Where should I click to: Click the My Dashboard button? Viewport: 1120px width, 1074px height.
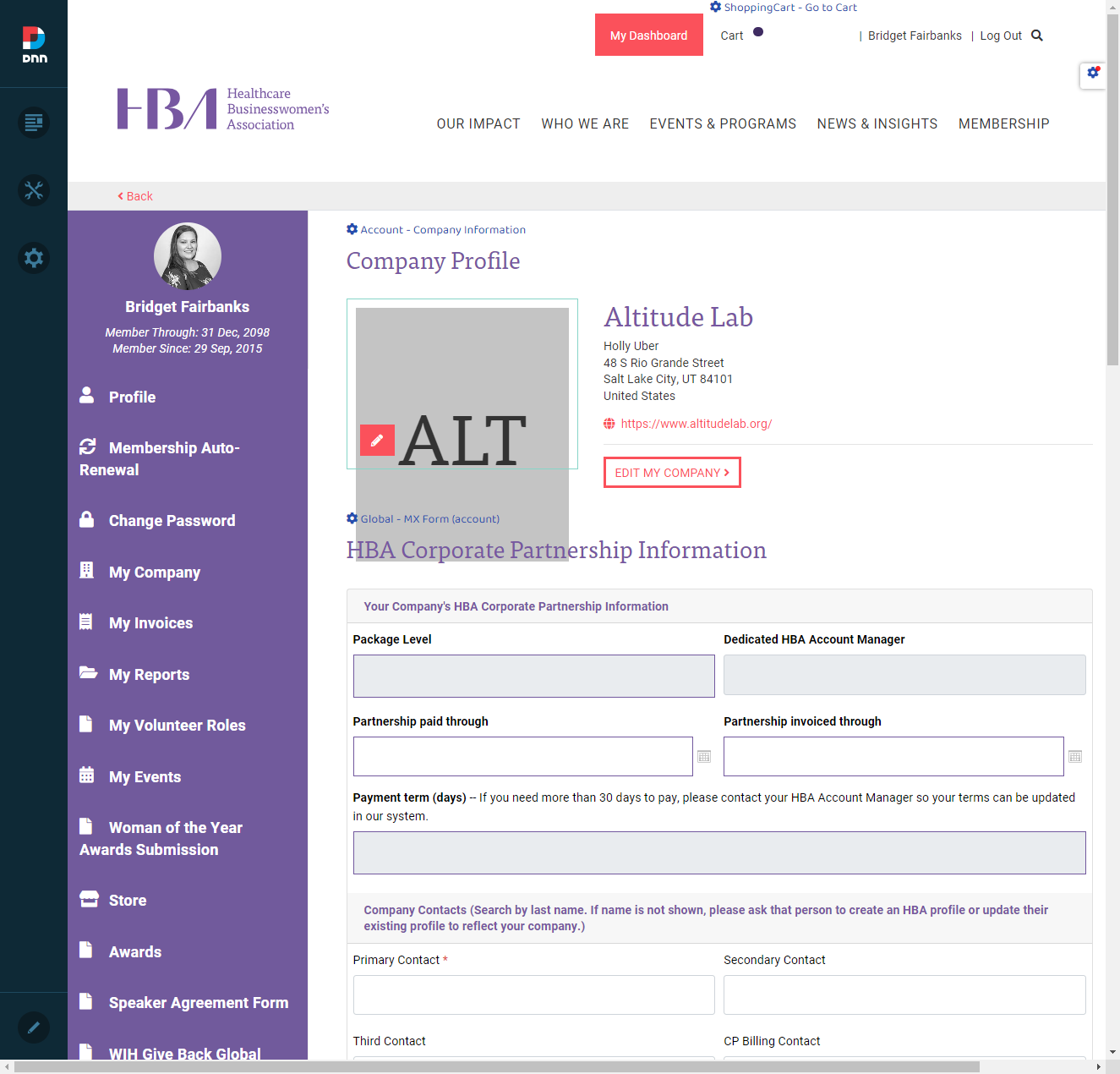pos(649,35)
